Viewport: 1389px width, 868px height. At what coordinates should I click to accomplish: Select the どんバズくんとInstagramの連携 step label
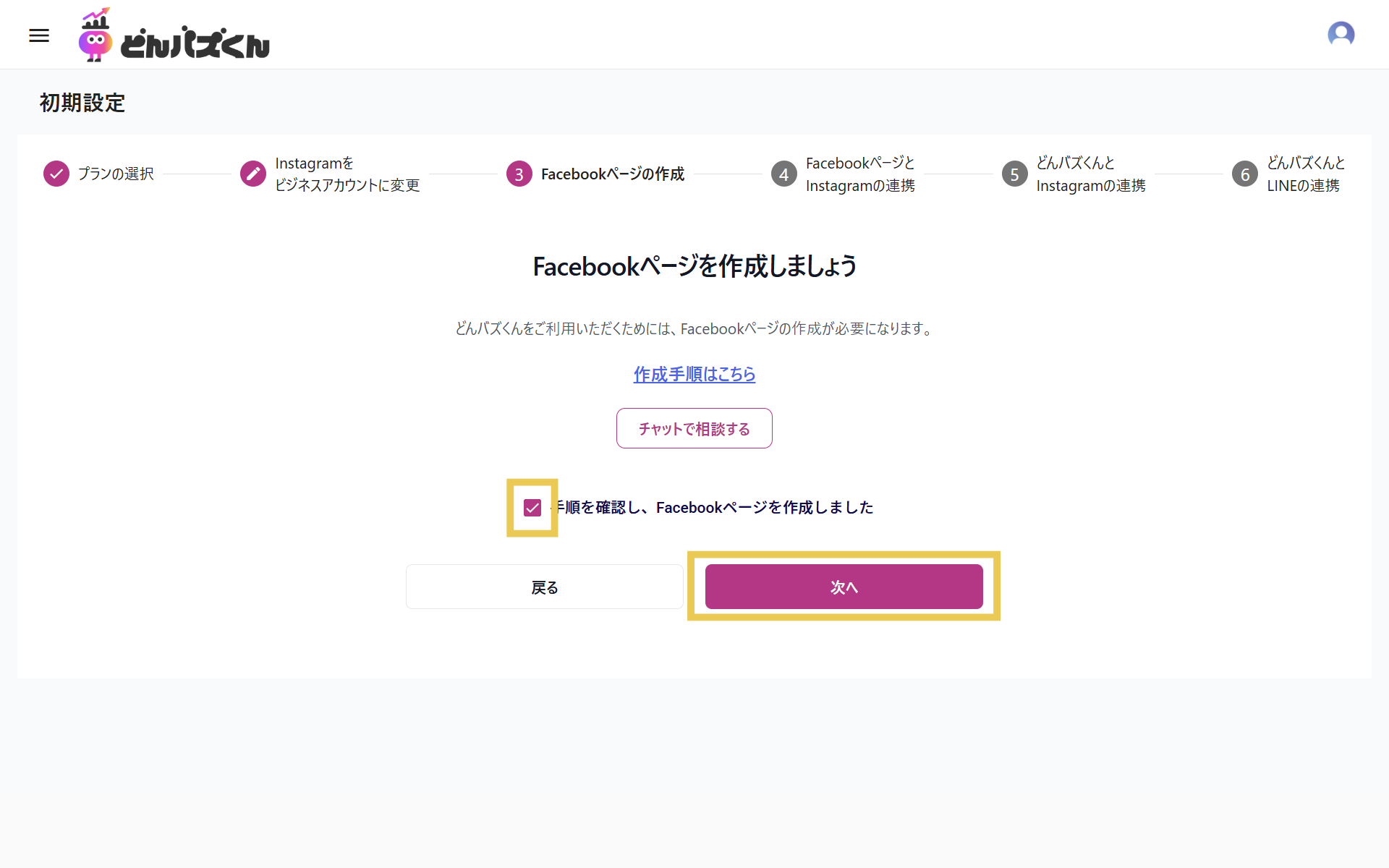click(1089, 174)
